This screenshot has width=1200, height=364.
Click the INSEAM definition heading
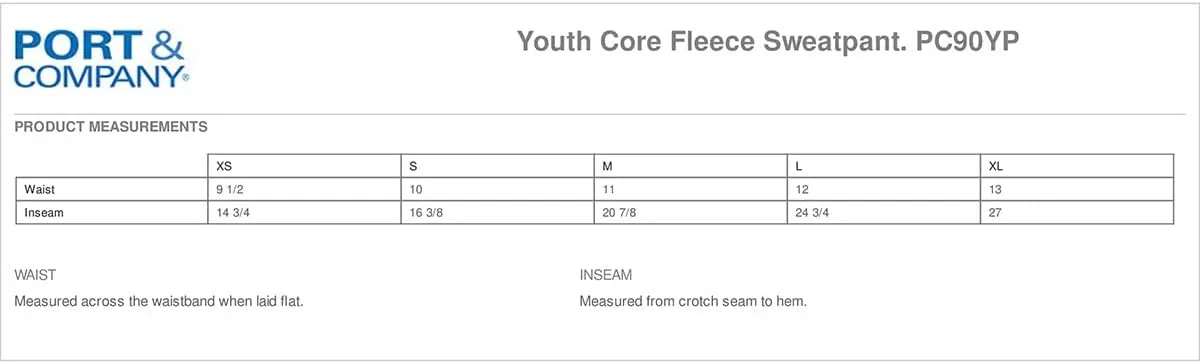606,275
